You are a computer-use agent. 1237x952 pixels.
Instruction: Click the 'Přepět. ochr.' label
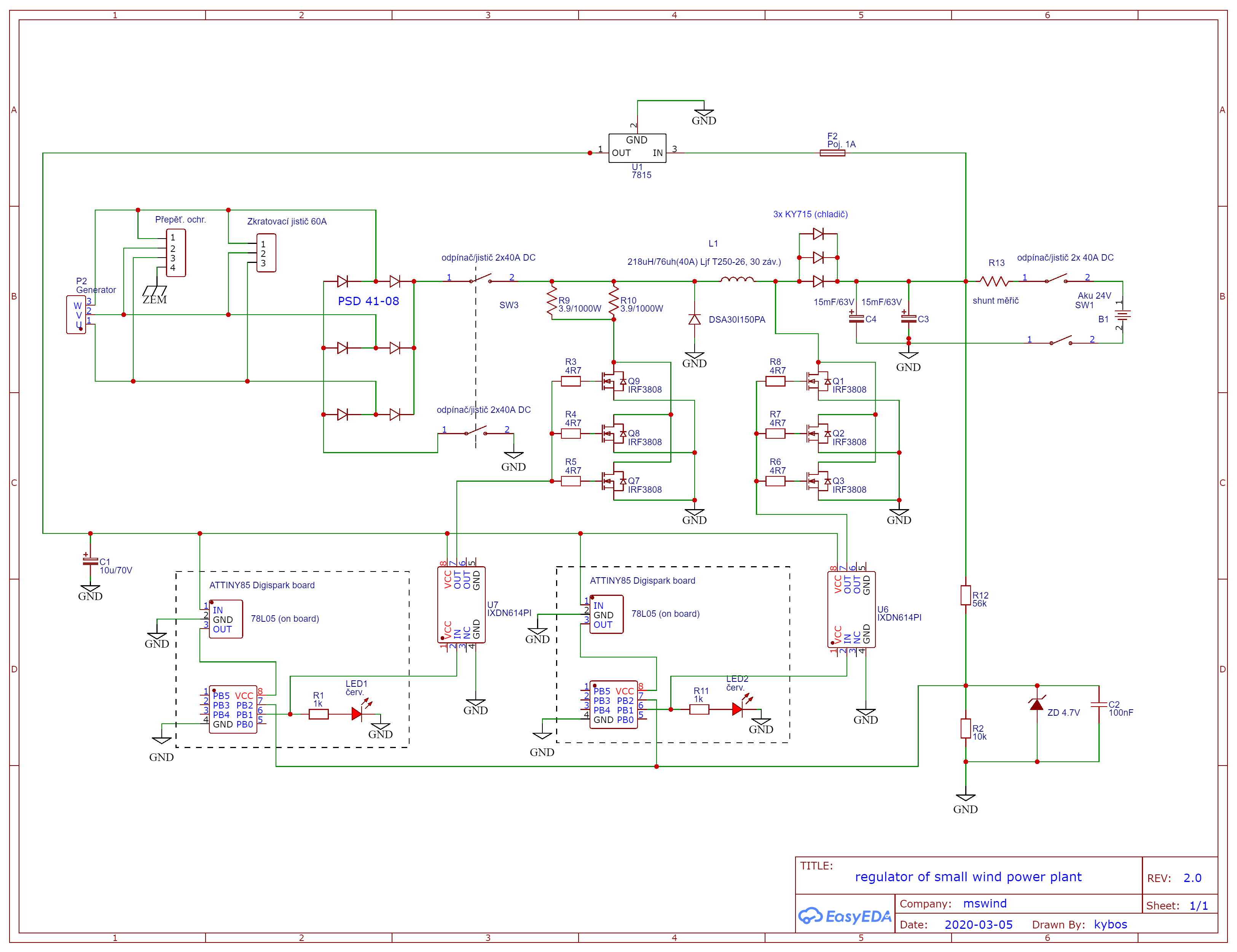(x=181, y=220)
